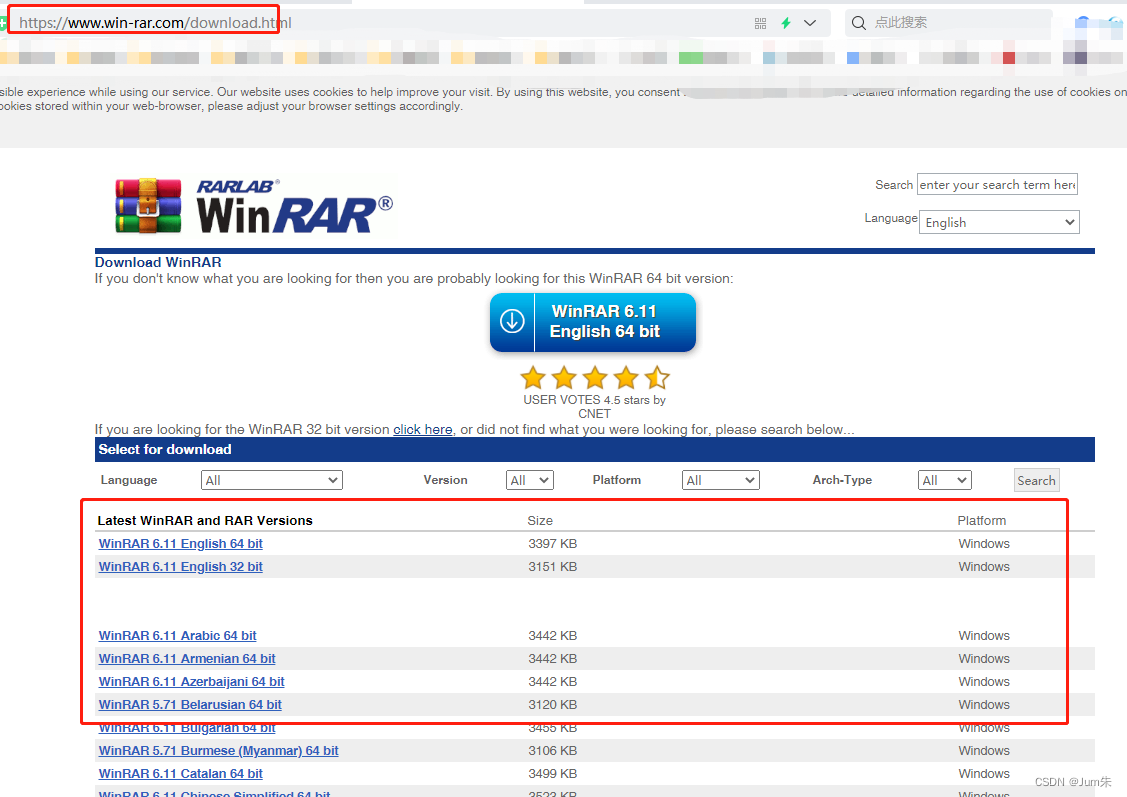1127x797 pixels.
Task: Open WinRAR 6.11 Arabic 64 bit link
Action: coord(178,636)
